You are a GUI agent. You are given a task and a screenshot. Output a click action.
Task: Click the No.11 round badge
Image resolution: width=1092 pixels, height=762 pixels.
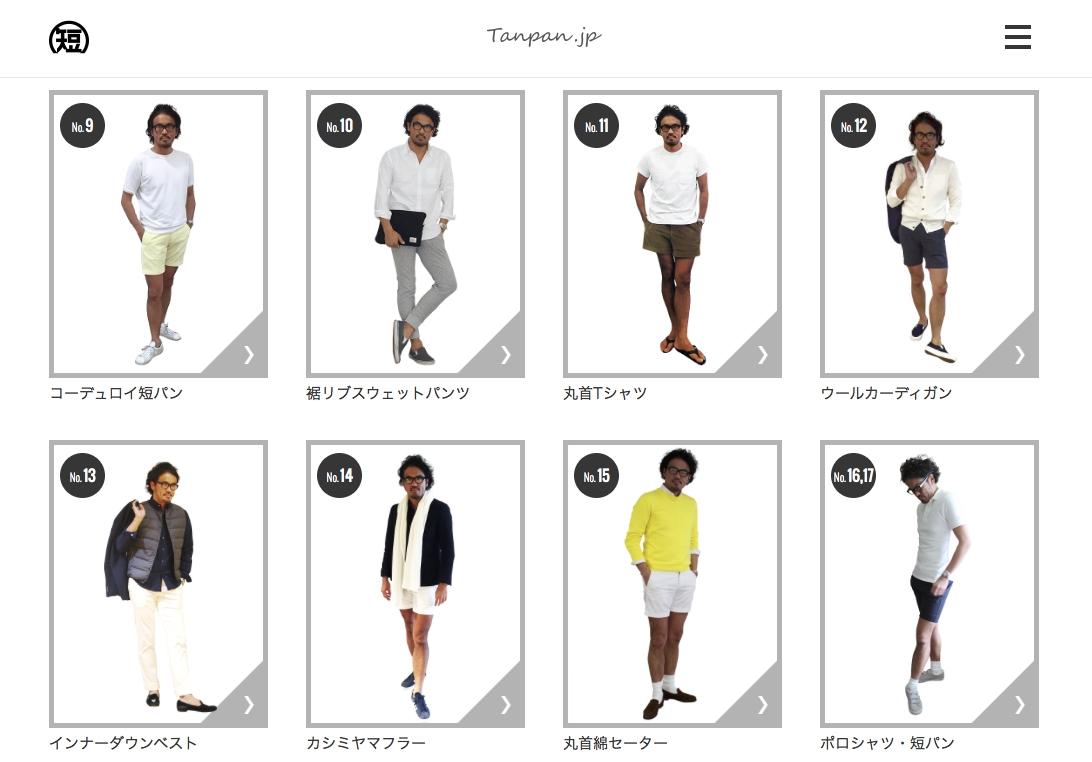pyautogui.click(x=597, y=126)
